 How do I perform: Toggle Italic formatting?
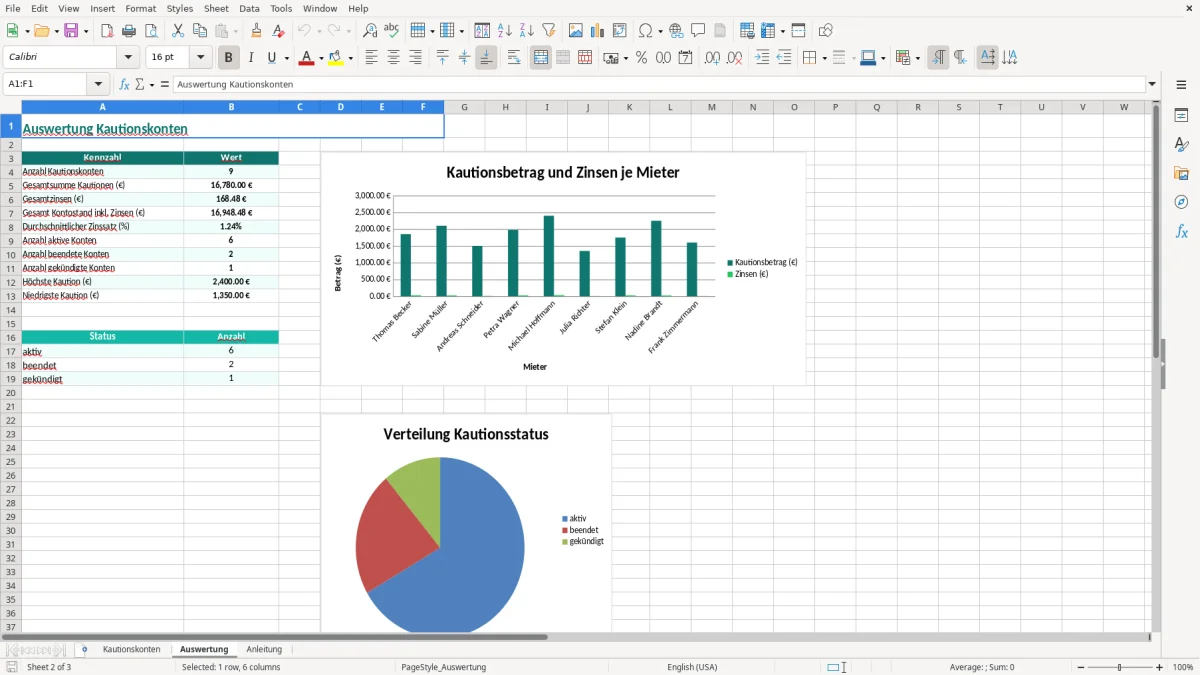pyautogui.click(x=251, y=58)
